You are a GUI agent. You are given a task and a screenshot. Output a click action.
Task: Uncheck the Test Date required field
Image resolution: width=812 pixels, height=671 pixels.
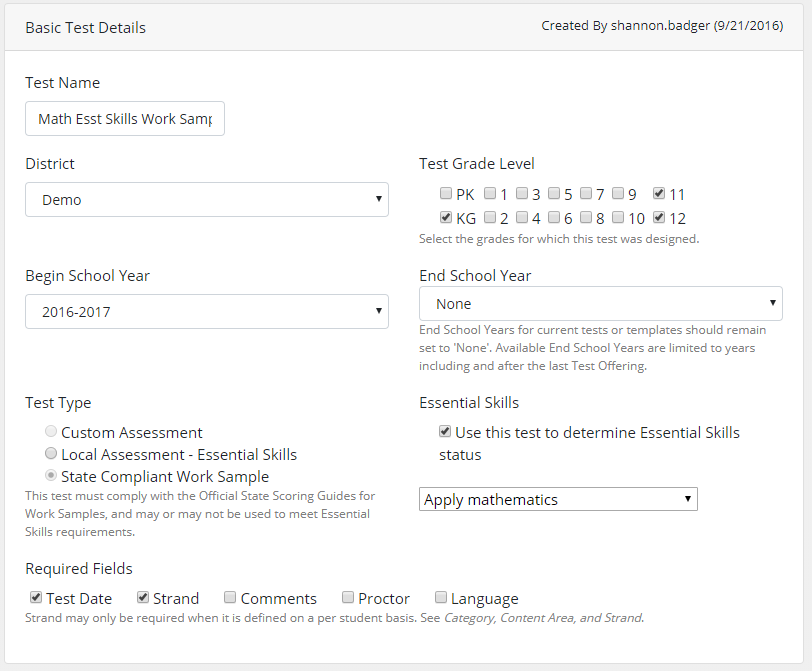36,598
